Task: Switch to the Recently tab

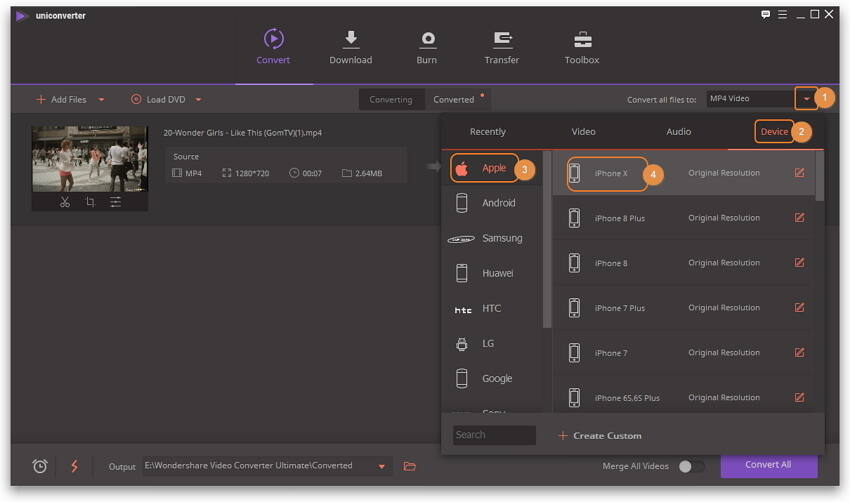Action: point(487,132)
